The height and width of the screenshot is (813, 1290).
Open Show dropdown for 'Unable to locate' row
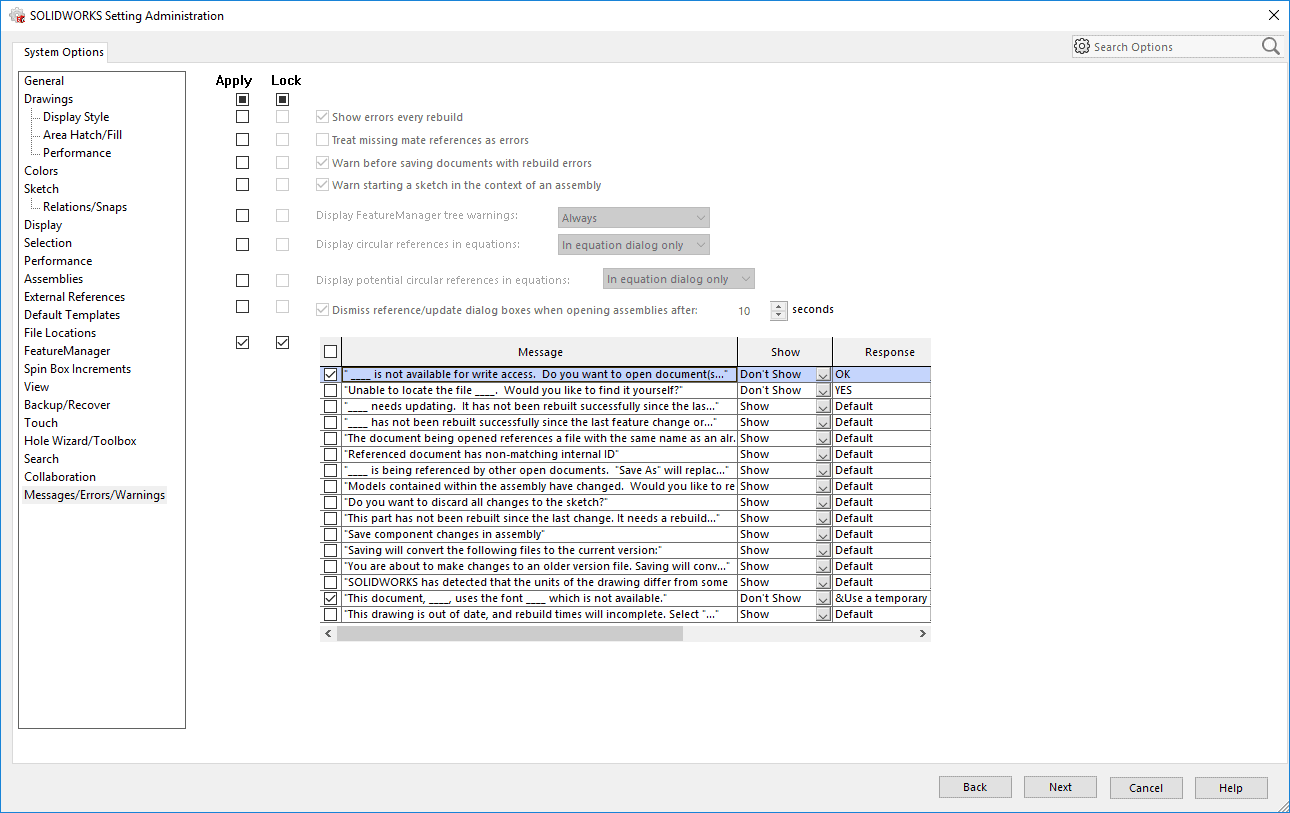pyautogui.click(x=823, y=391)
